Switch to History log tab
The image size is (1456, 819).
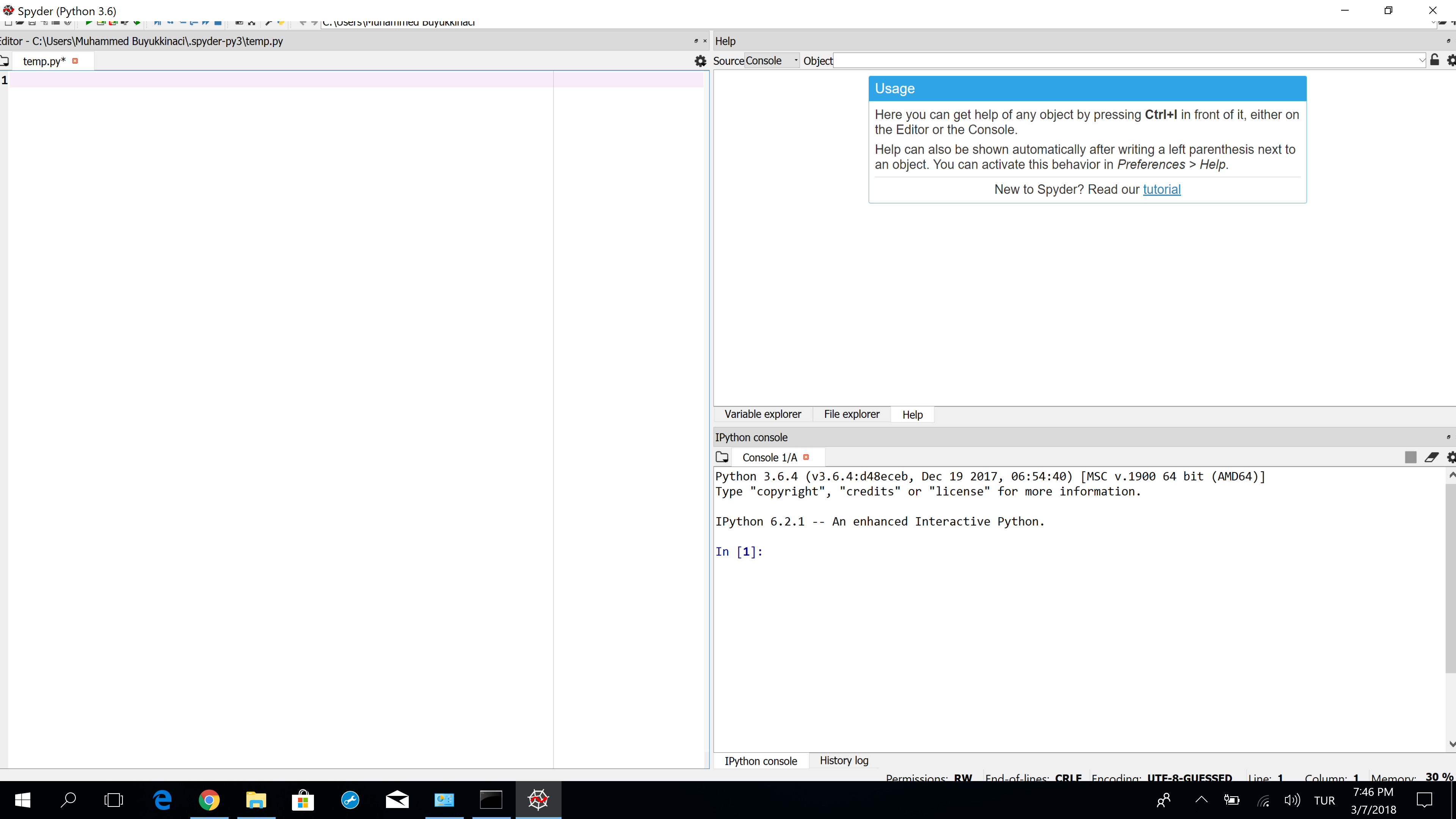(x=844, y=761)
